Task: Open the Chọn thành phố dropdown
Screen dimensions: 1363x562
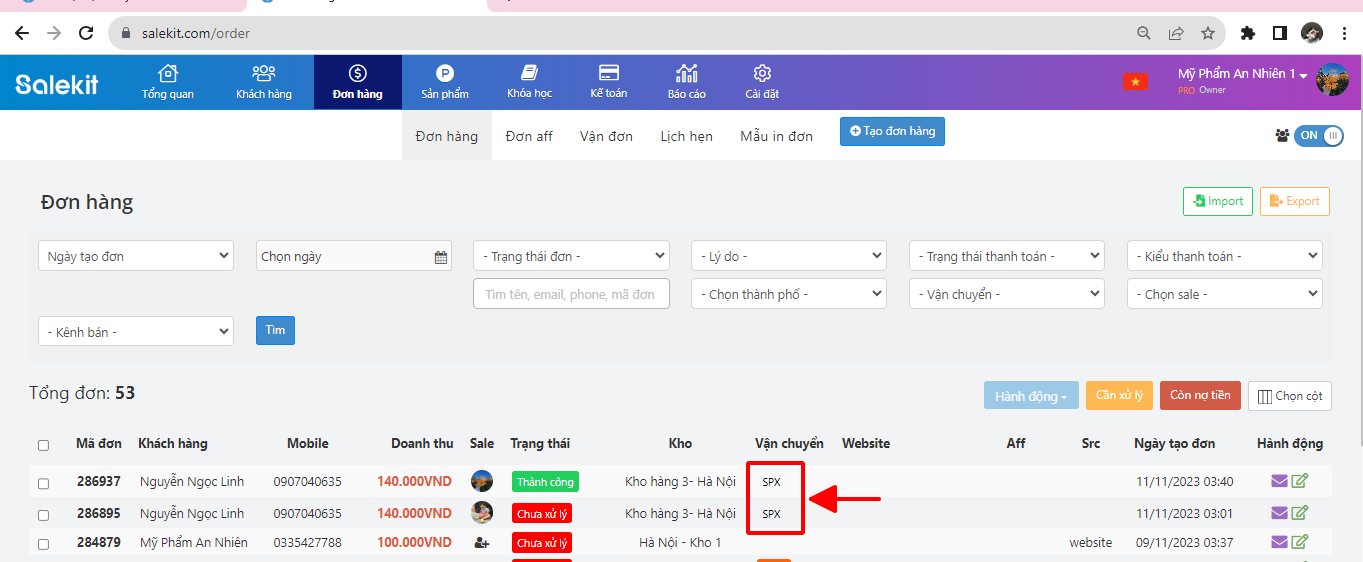Action: tap(789, 294)
